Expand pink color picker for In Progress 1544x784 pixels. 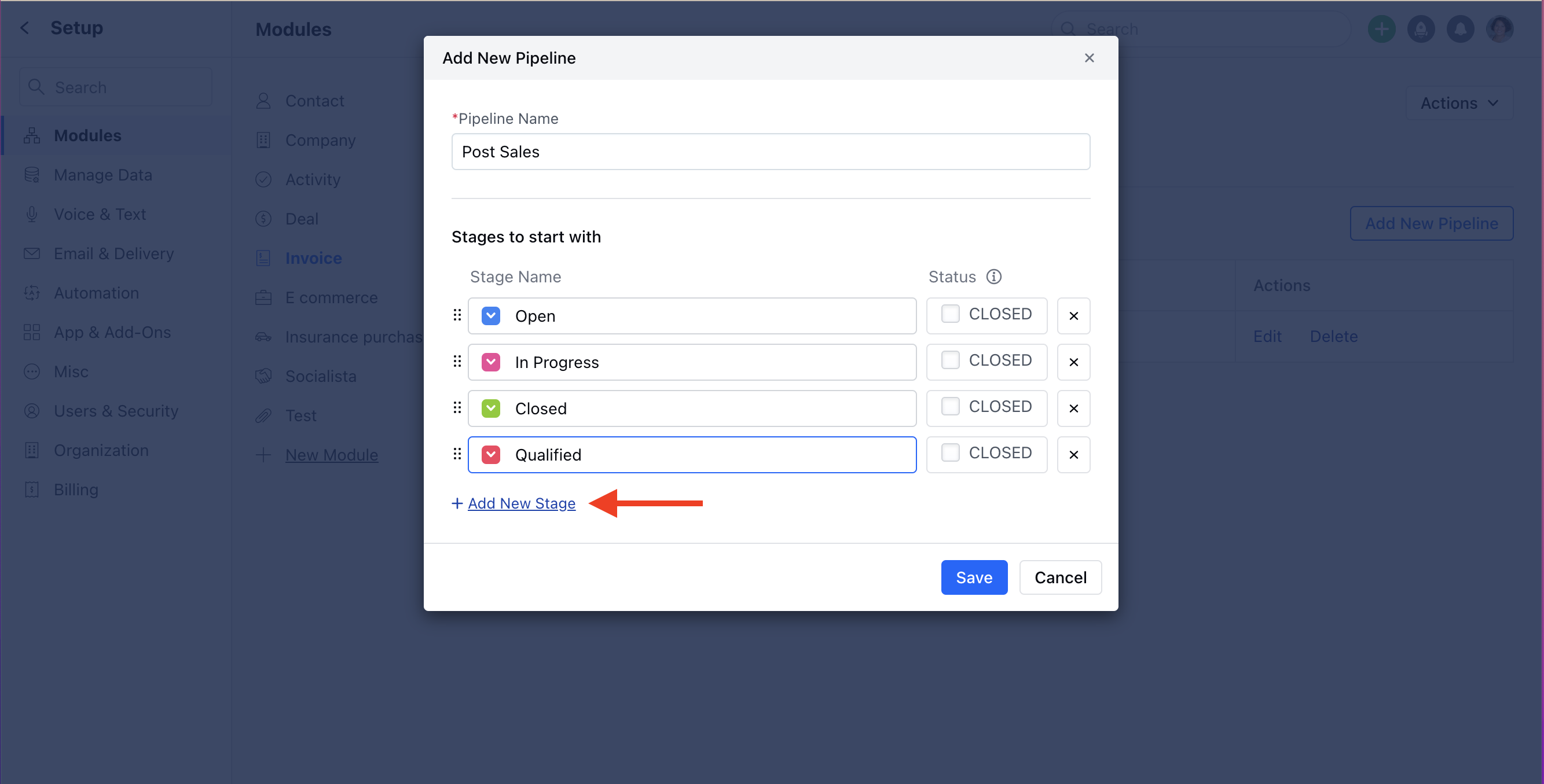[x=491, y=362]
